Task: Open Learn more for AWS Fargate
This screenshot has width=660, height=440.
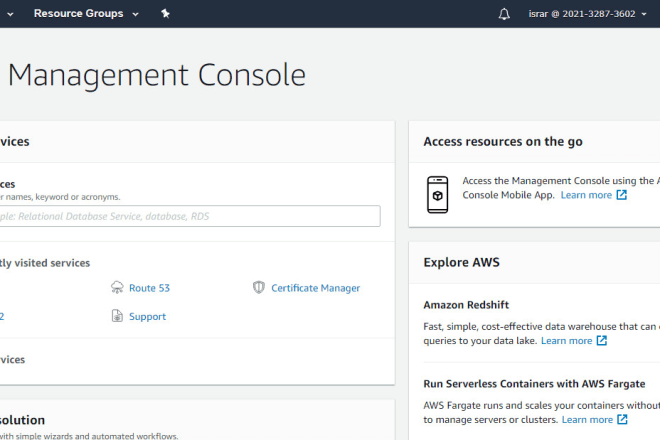Action: pyautogui.click(x=587, y=420)
